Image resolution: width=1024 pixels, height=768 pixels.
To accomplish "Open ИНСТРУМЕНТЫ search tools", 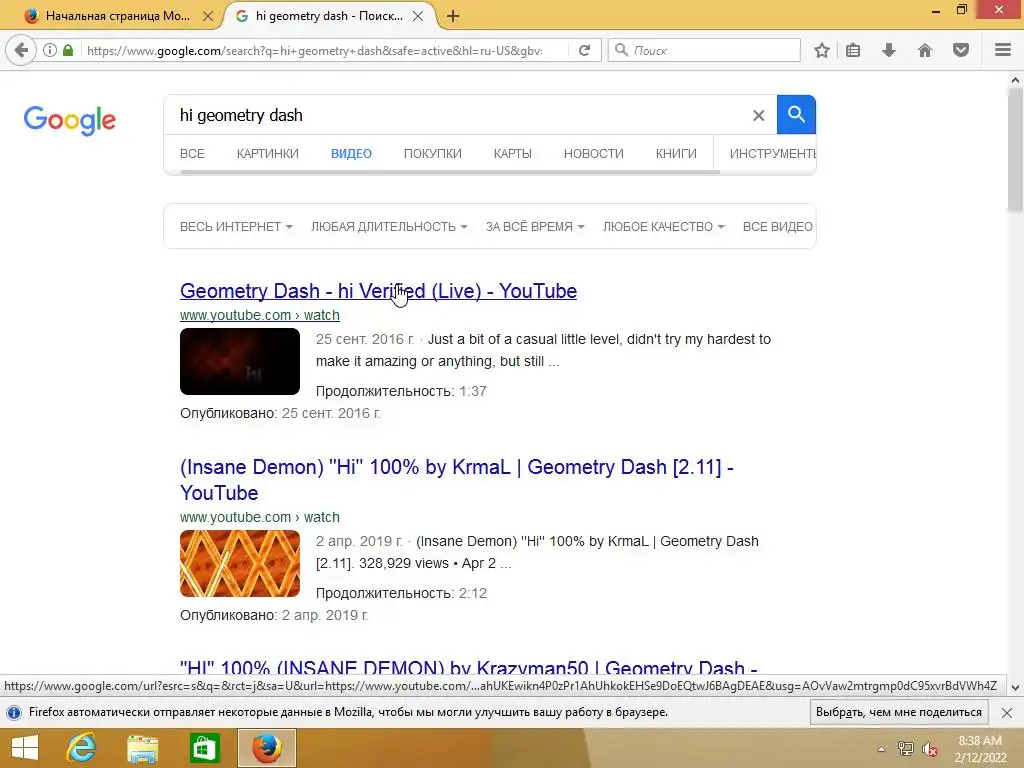I will point(772,153).
